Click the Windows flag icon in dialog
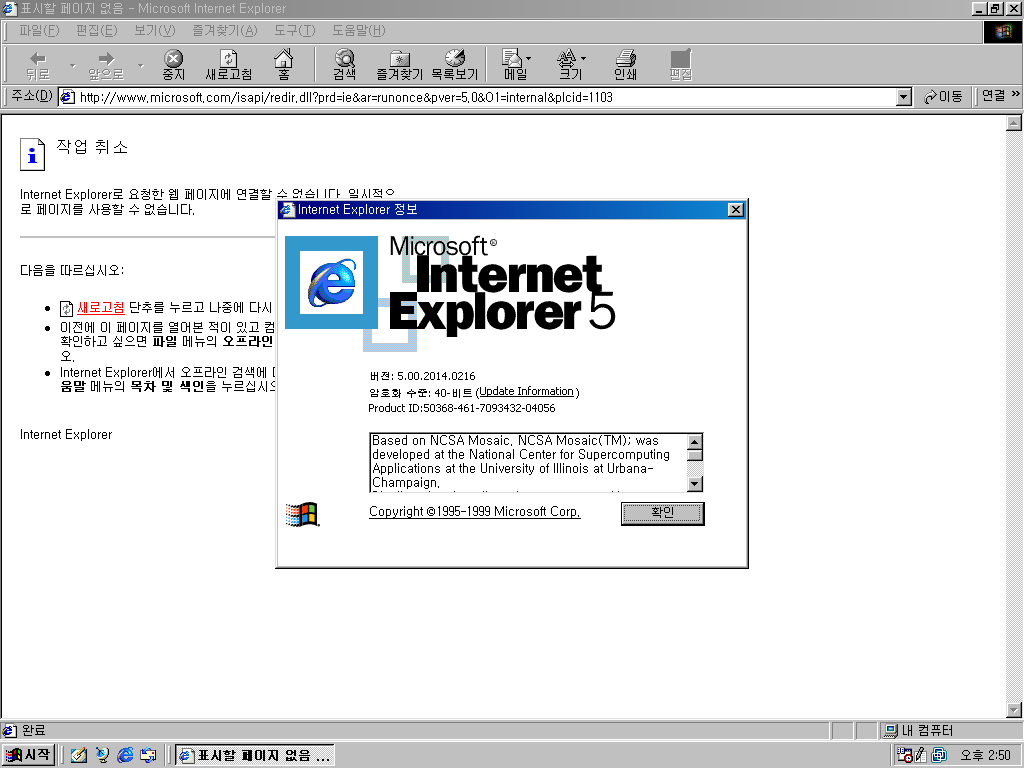This screenshot has height=768, width=1024. [x=302, y=514]
